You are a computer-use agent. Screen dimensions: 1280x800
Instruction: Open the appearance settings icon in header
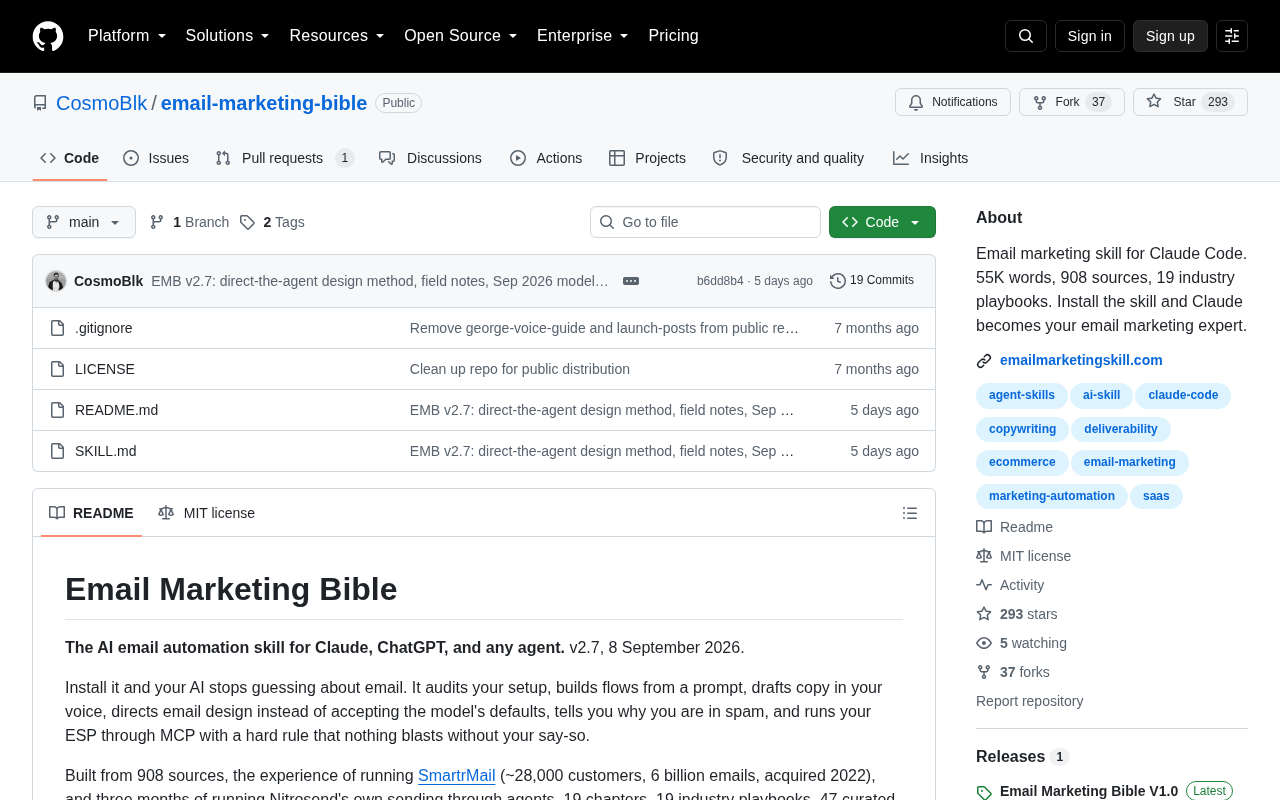(x=1232, y=36)
